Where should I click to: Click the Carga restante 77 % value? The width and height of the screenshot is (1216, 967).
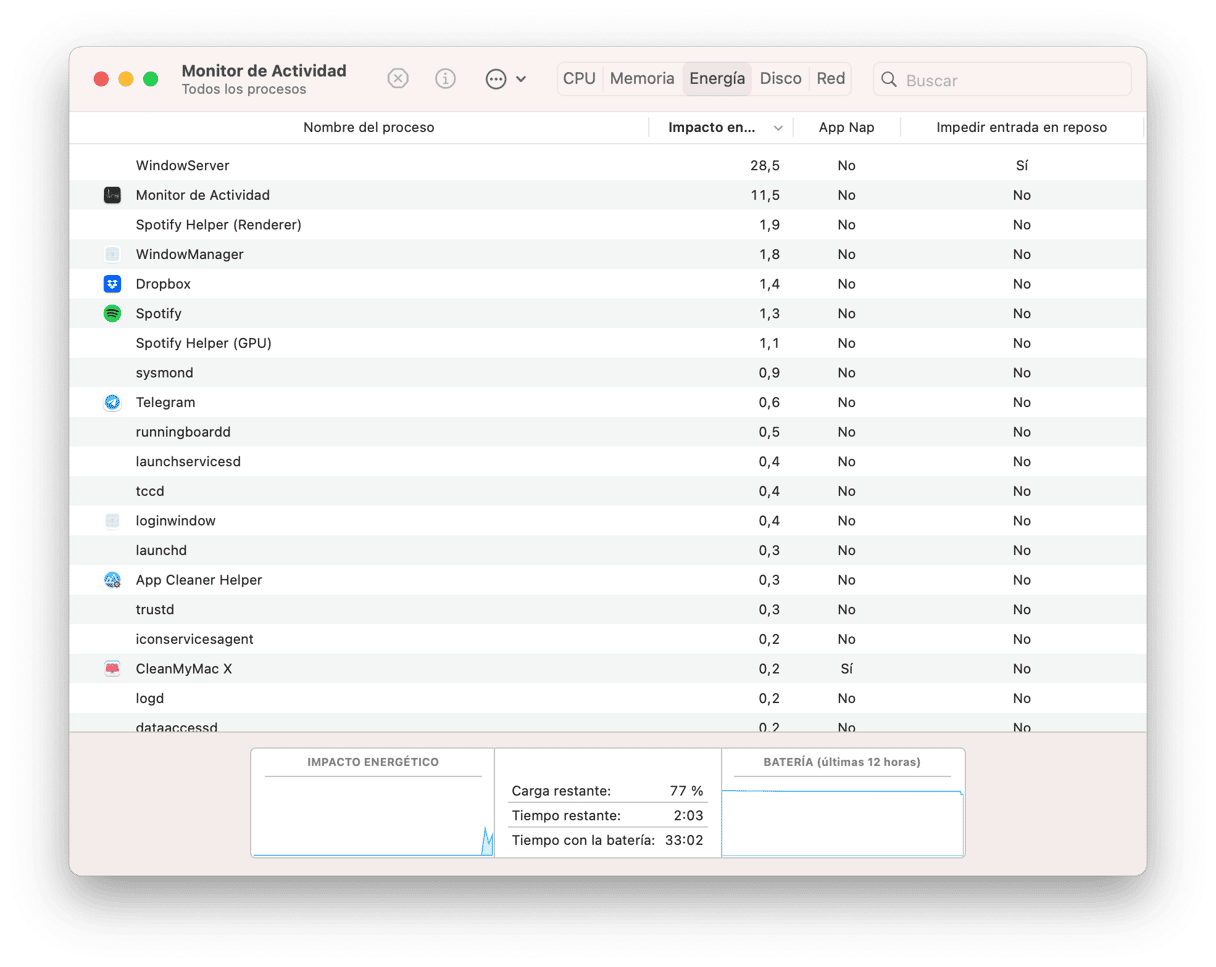click(687, 791)
